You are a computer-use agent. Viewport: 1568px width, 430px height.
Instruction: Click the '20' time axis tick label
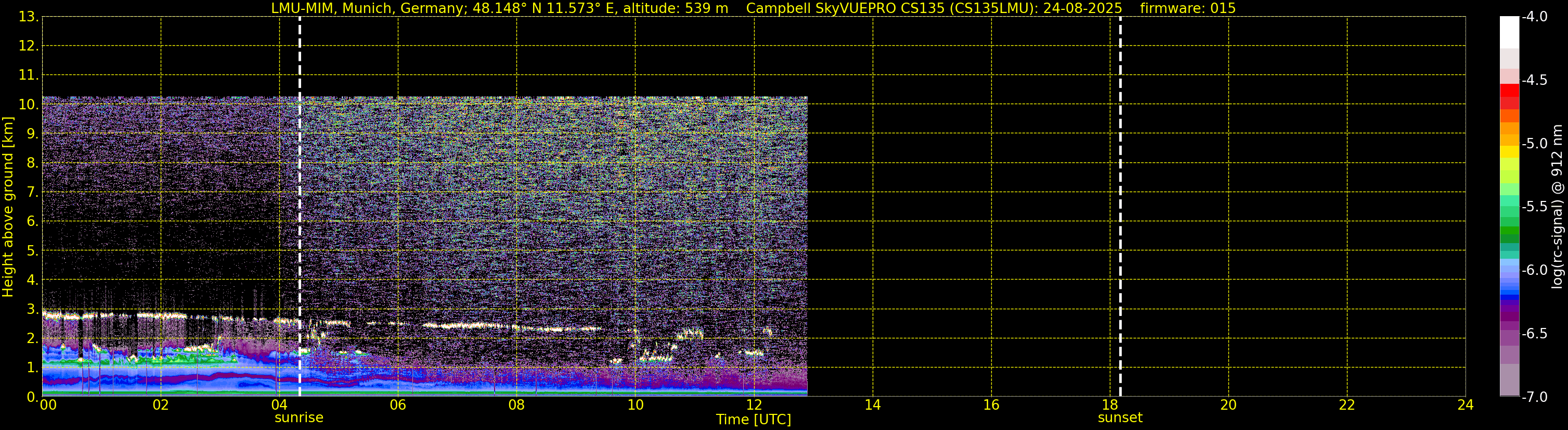[x=1228, y=406]
